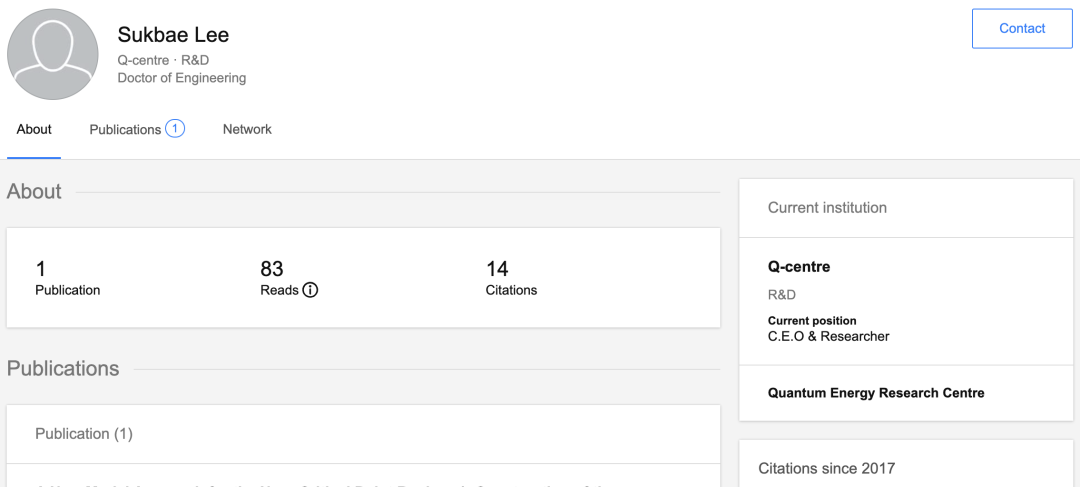Select the About tab
The image size is (1080, 487).
tap(34, 129)
